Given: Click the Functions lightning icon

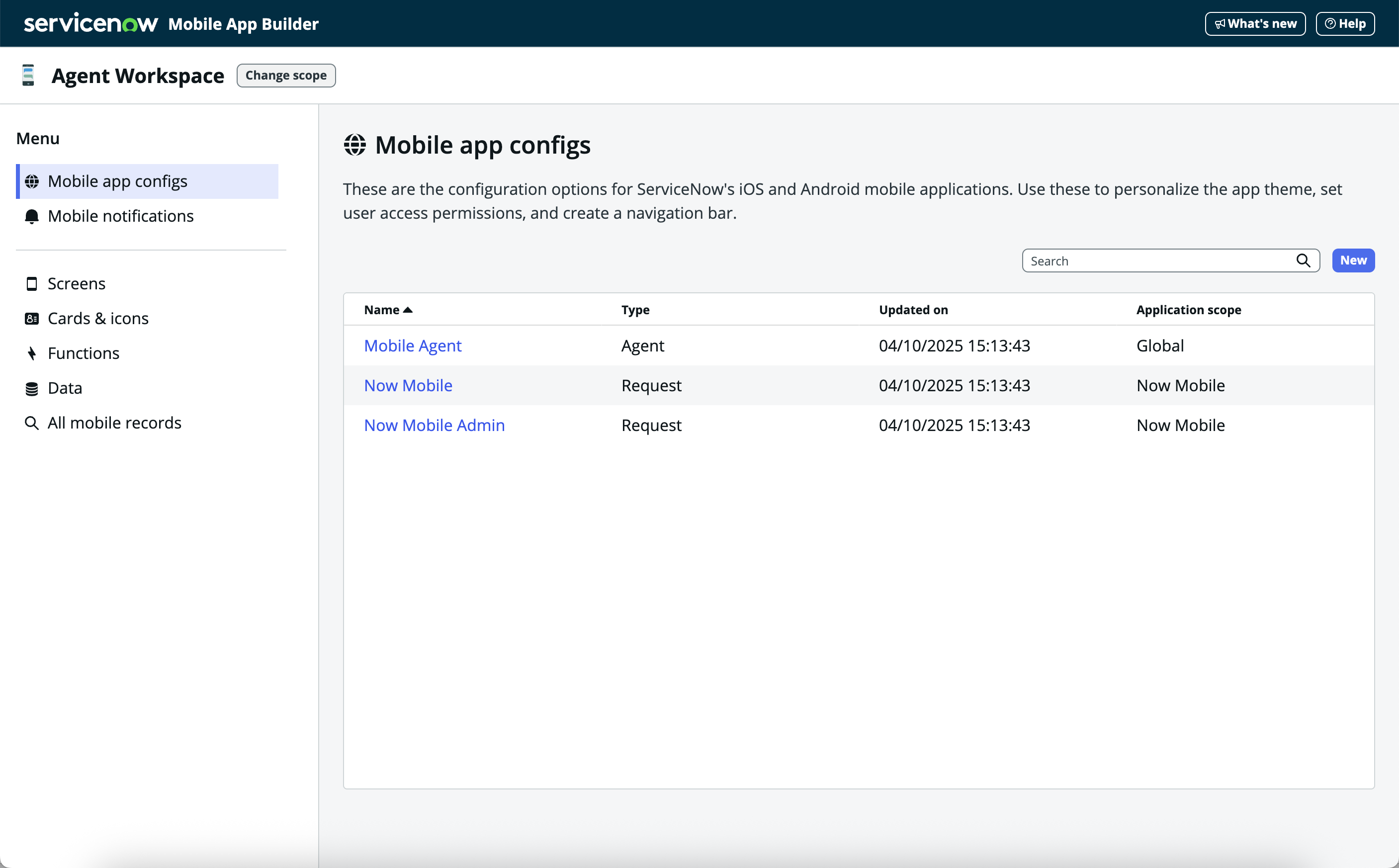Looking at the screenshot, I should [32, 353].
